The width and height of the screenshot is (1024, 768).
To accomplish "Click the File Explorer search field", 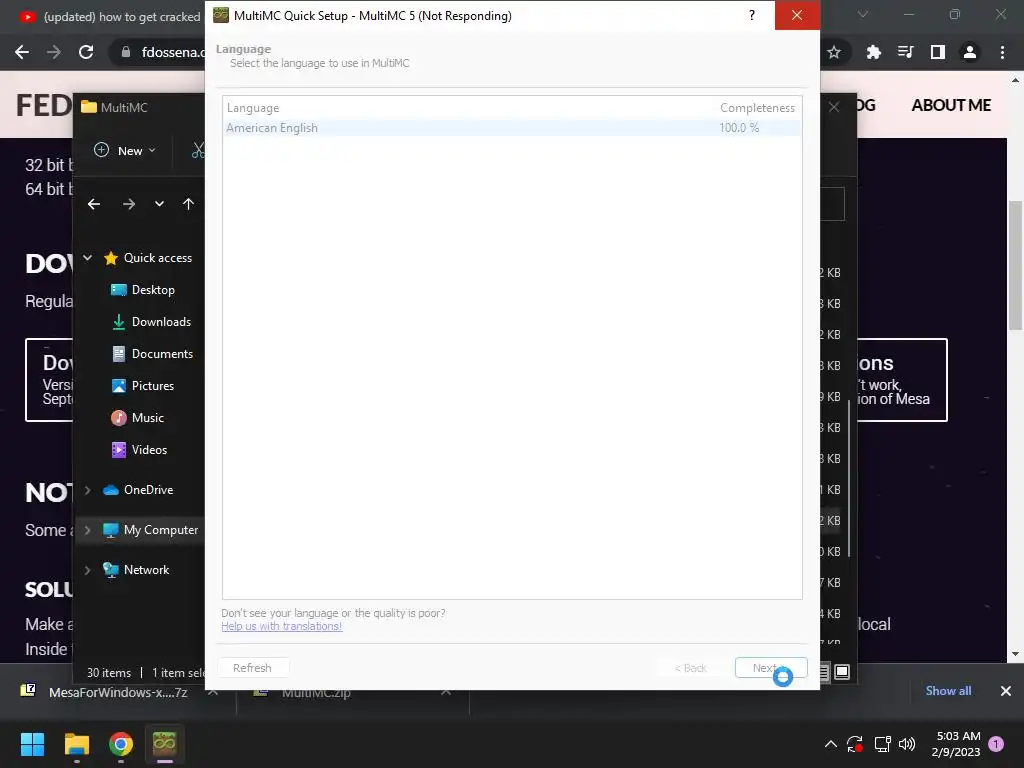I will 833,204.
